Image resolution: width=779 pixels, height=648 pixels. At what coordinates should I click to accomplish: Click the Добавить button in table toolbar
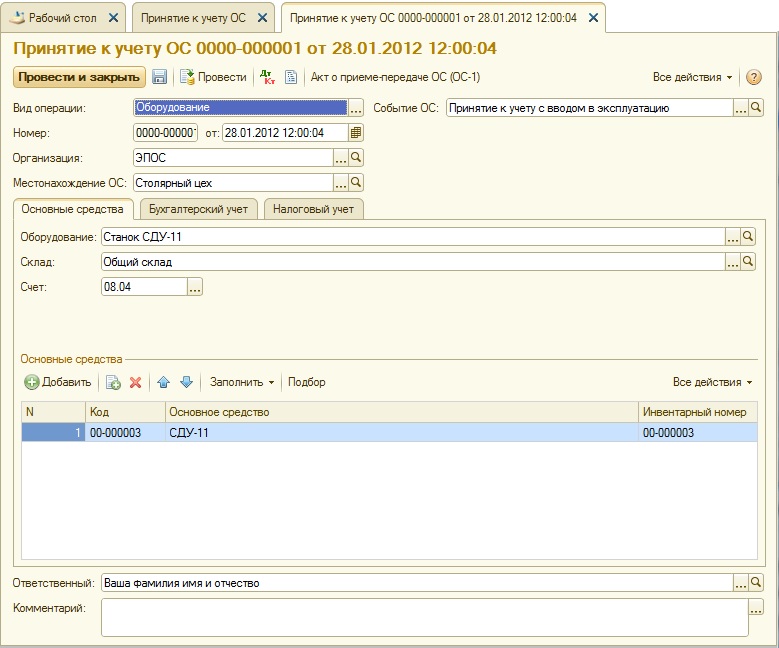tap(58, 382)
